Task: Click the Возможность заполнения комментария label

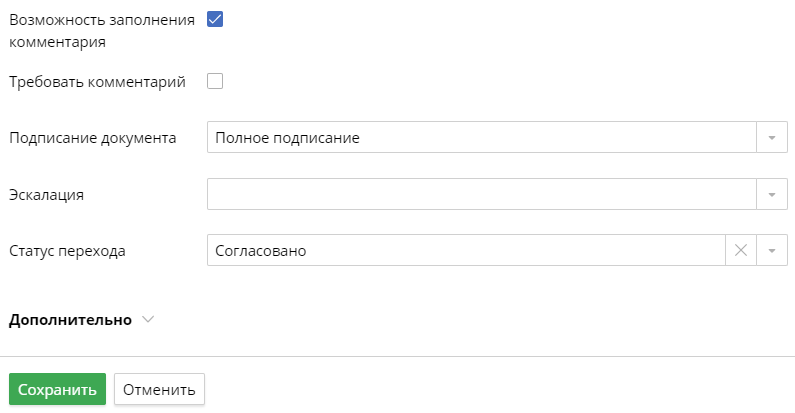Action: [x=100, y=30]
